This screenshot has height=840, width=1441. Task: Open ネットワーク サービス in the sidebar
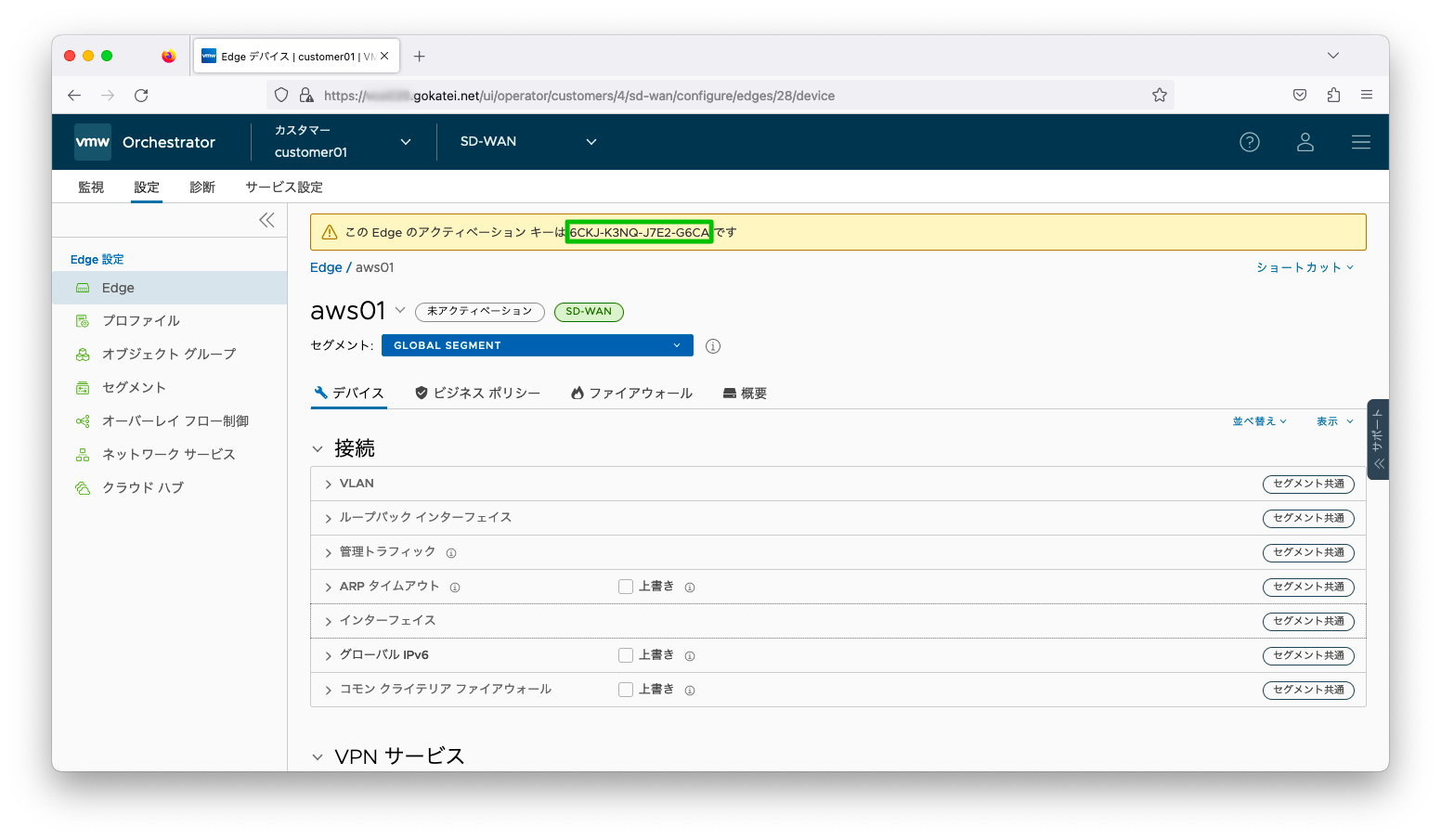click(x=170, y=455)
